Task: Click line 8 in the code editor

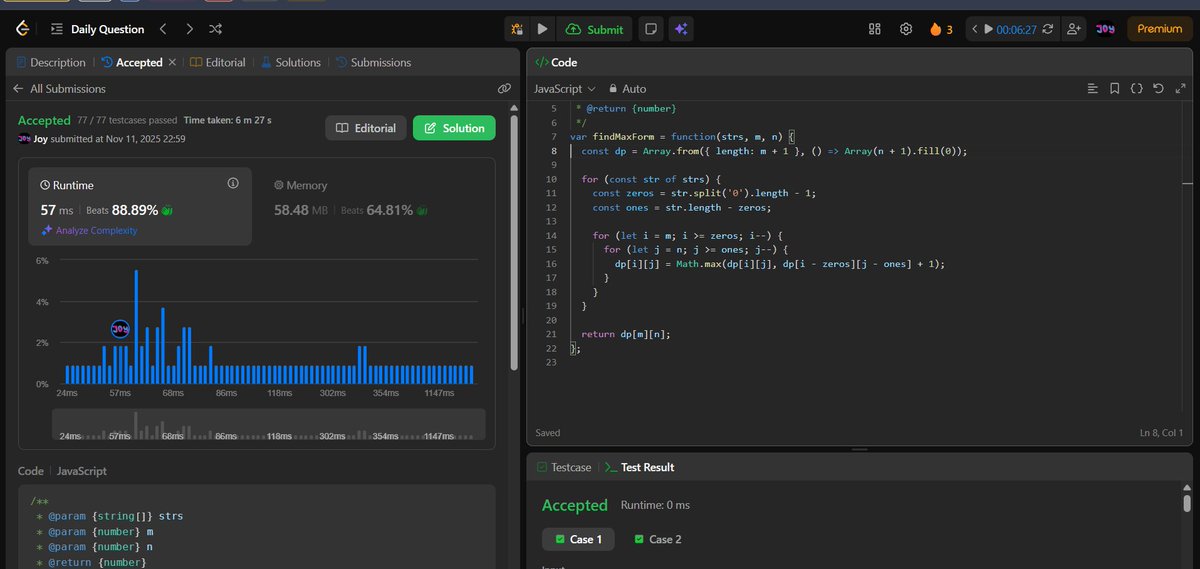Action: (775, 151)
